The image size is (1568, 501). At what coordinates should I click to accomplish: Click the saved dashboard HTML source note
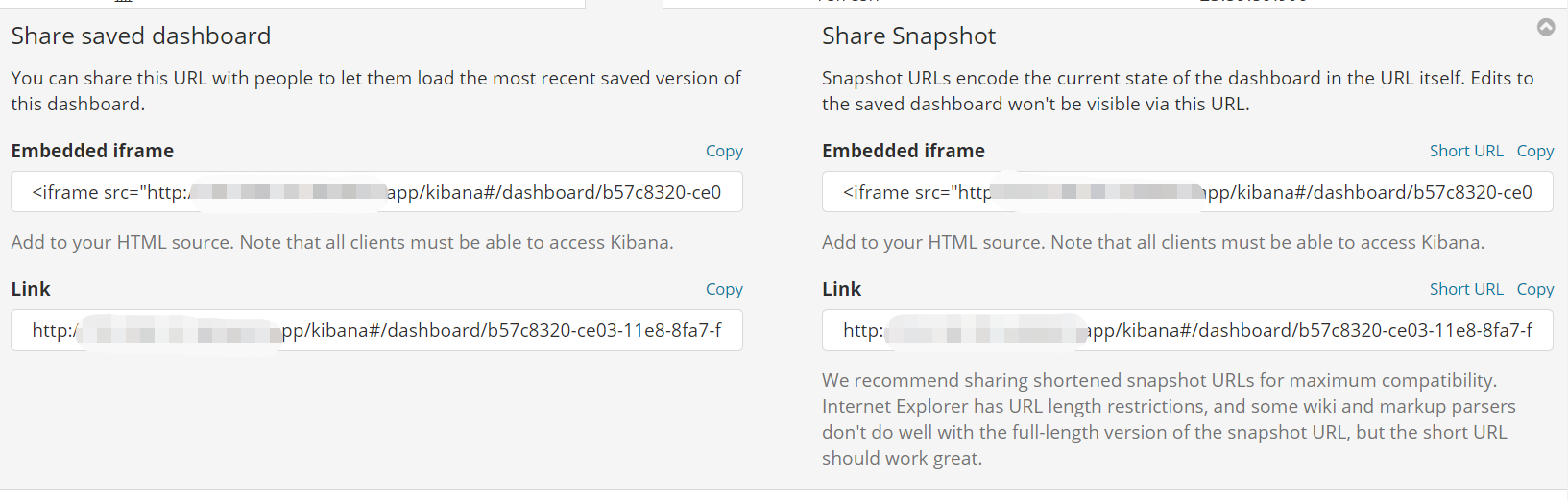(x=342, y=242)
